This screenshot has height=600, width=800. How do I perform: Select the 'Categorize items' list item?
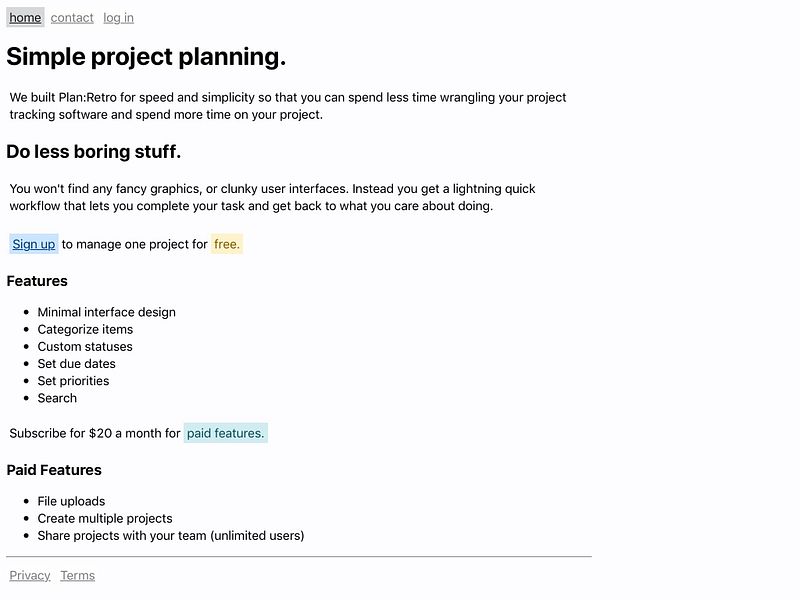(x=85, y=330)
